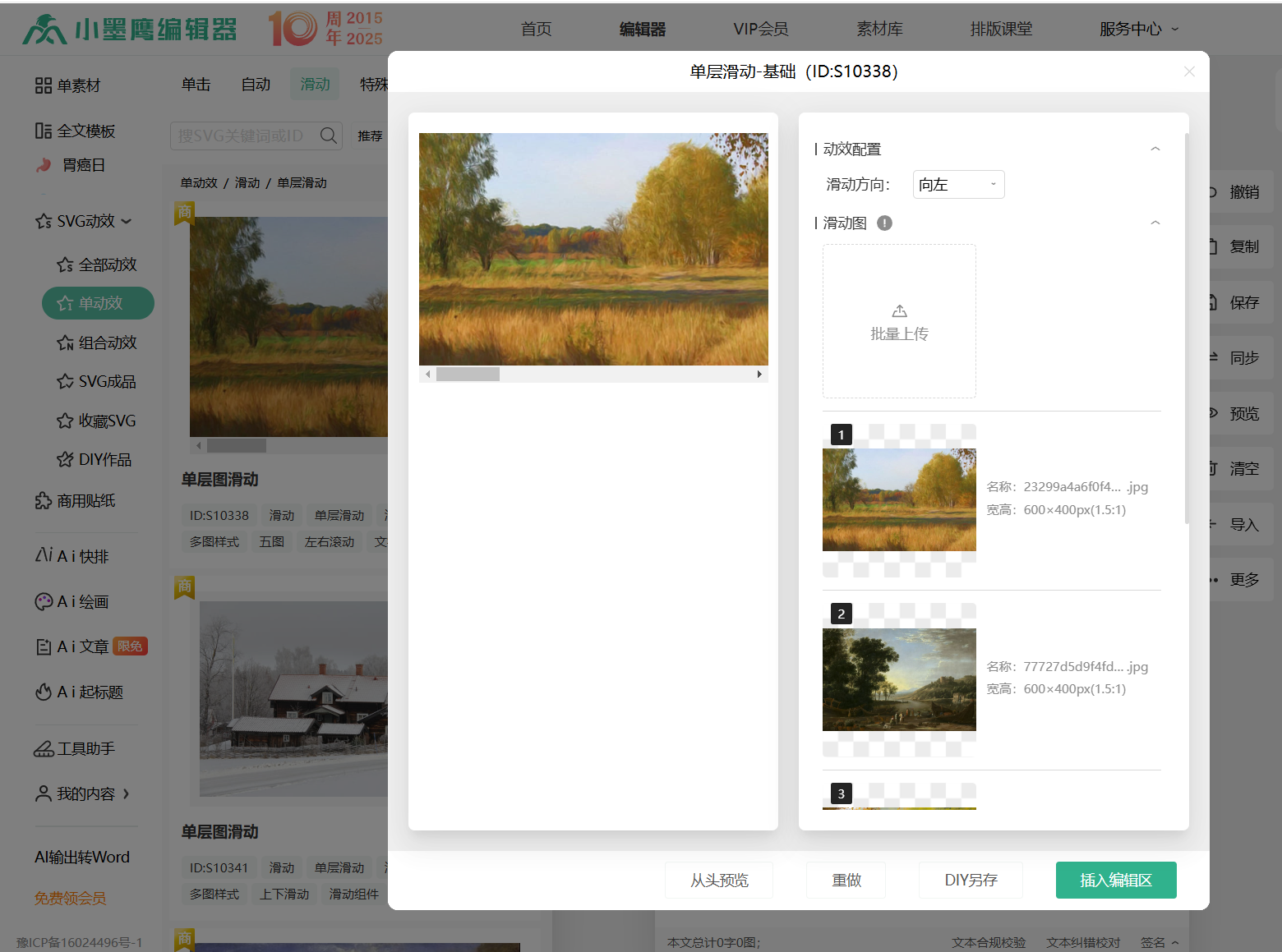Go to VIP会员 page
Viewport: 1282px width, 952px height.
click(760, 30)
